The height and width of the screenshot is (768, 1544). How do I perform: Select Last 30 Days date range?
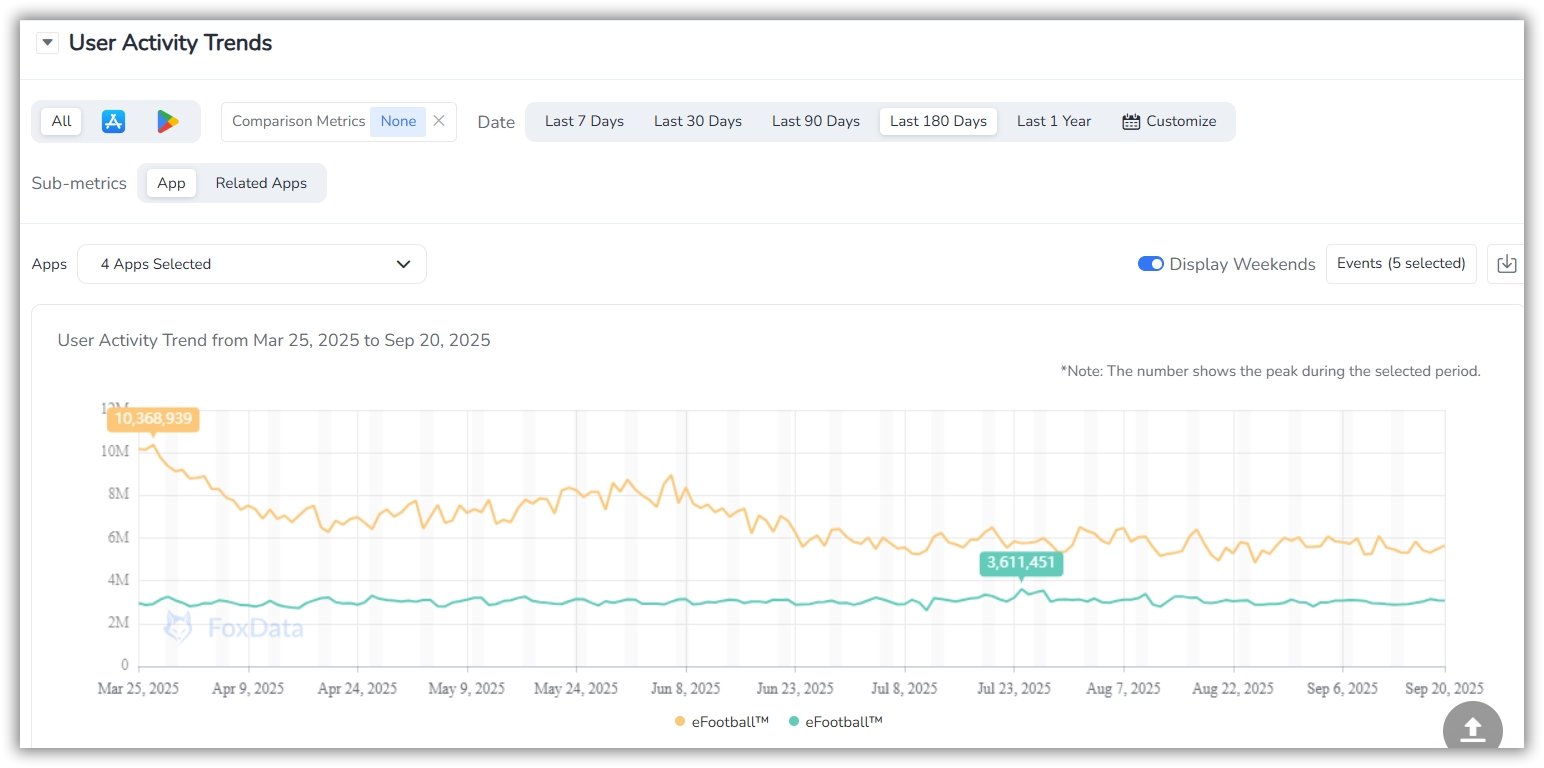[698, 121]
